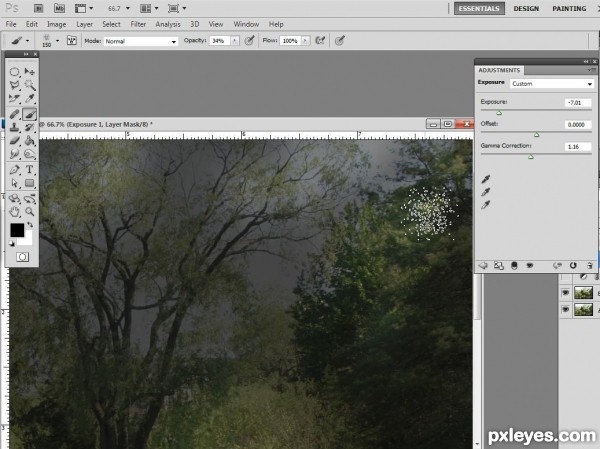Launch Adobe Bridge from the top bar
The image size is (600, 449).
(x=38, y=8)
